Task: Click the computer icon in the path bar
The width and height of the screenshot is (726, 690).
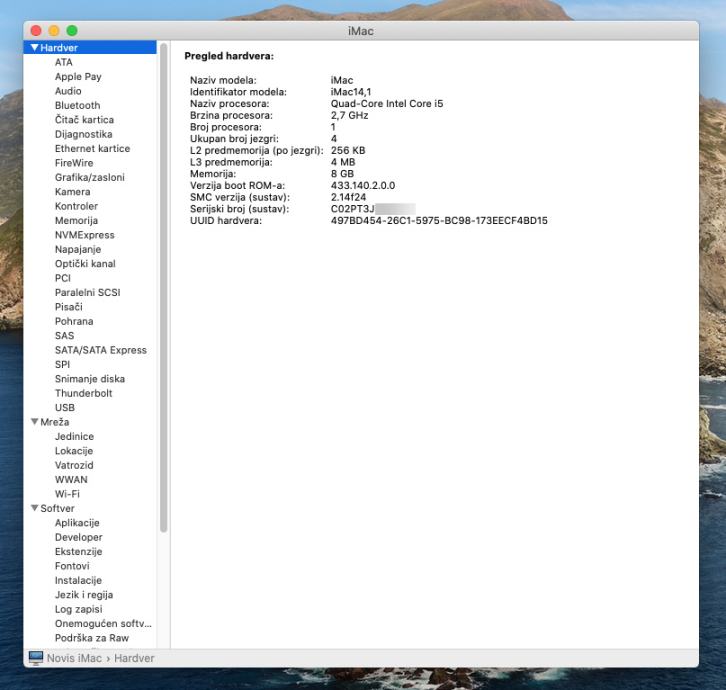Action: [36, 658]
